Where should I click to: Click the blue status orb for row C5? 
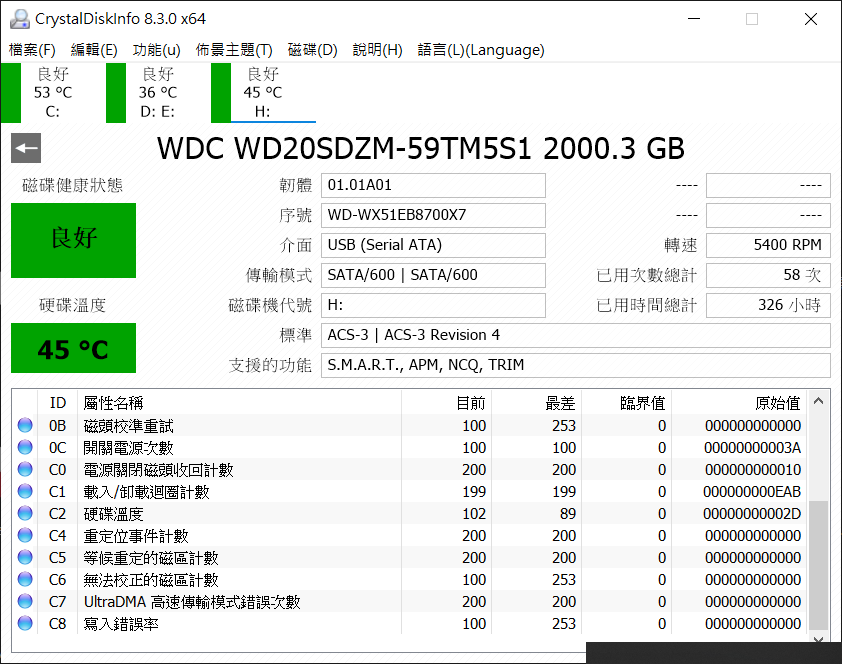(25, 557)
